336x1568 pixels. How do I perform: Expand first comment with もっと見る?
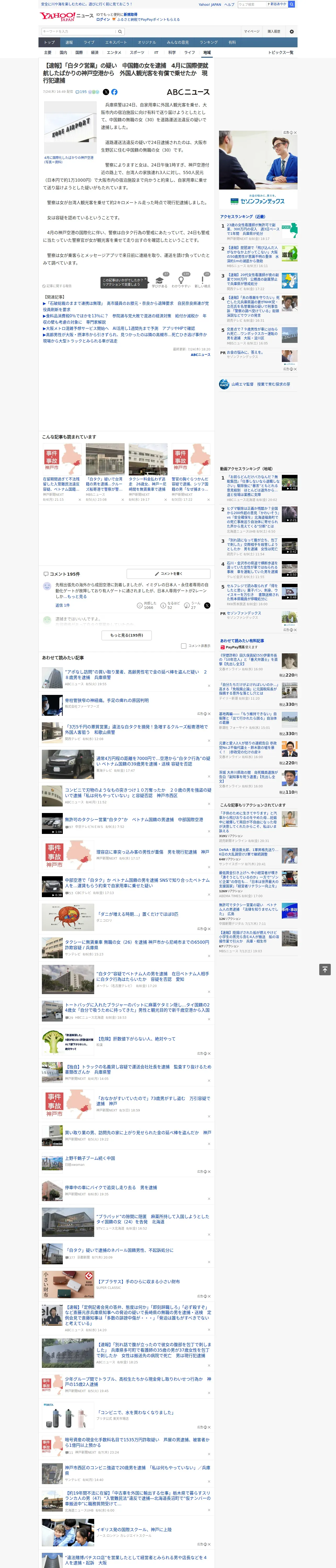tap(77, 597)
